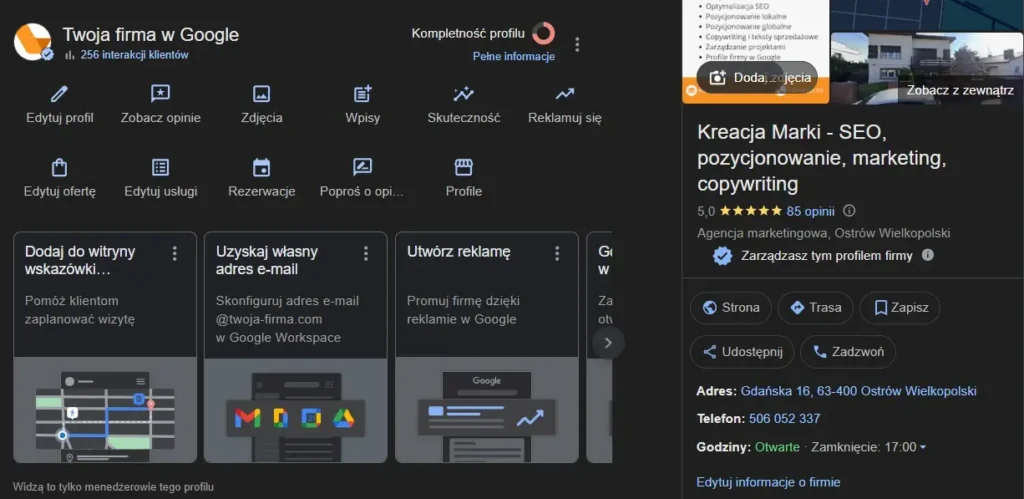This screenshot has width=1024, height=499.
Task: Click info icon beside Zarządzasz tym profilem
Action: (x=927, y=255)
